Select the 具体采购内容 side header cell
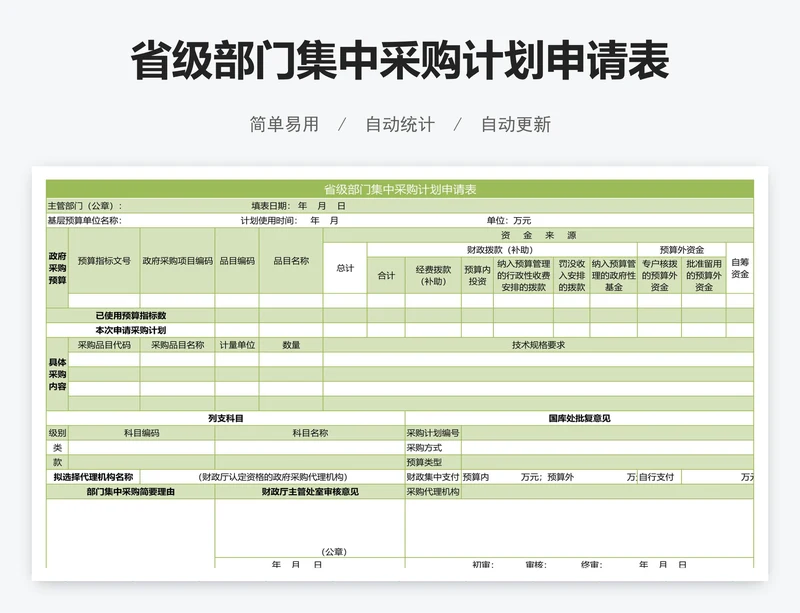 pyautogui.click(x=57, y=374)
